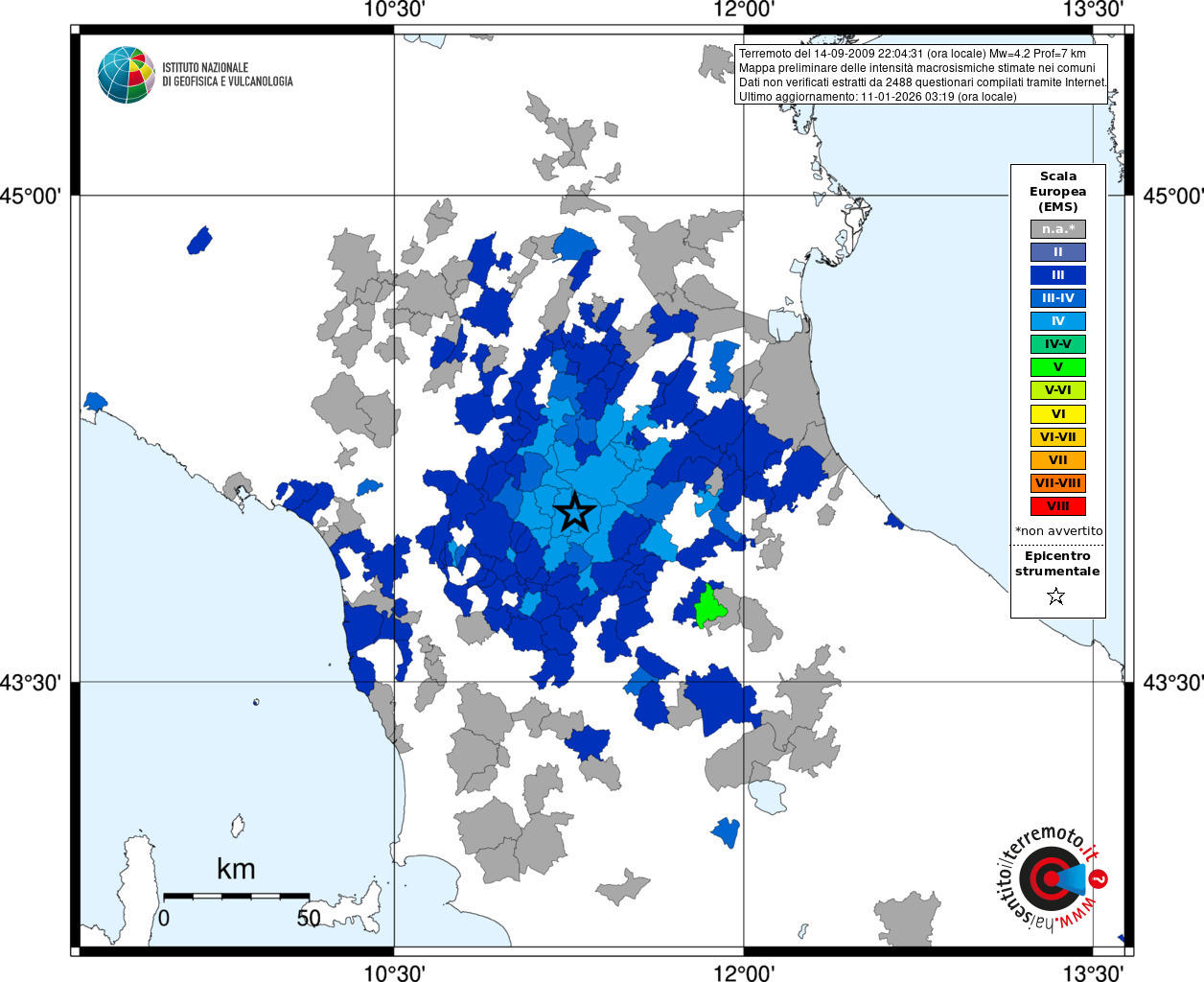Click the earthquake info text box

pos(922,75)
